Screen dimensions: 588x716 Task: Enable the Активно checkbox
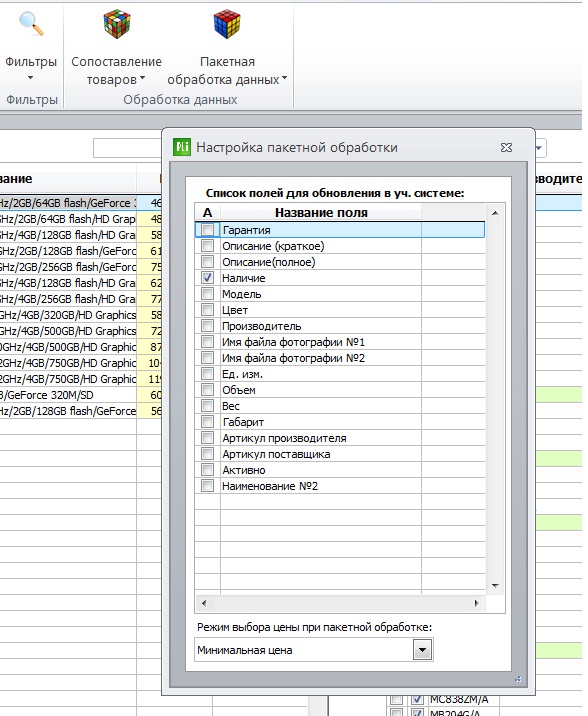coord(207,469)
